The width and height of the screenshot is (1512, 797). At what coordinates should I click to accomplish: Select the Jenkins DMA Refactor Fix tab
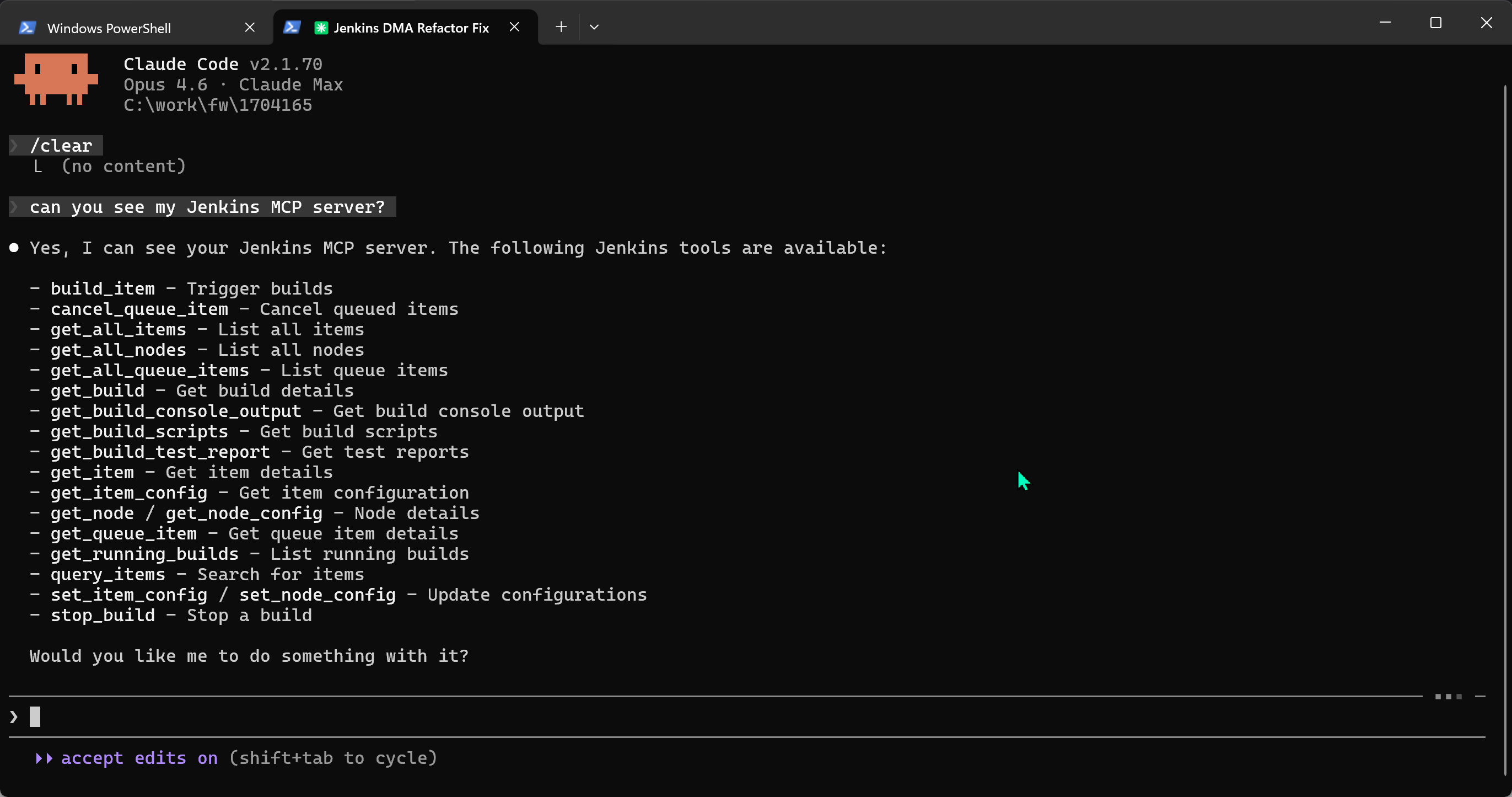[410, 28]
